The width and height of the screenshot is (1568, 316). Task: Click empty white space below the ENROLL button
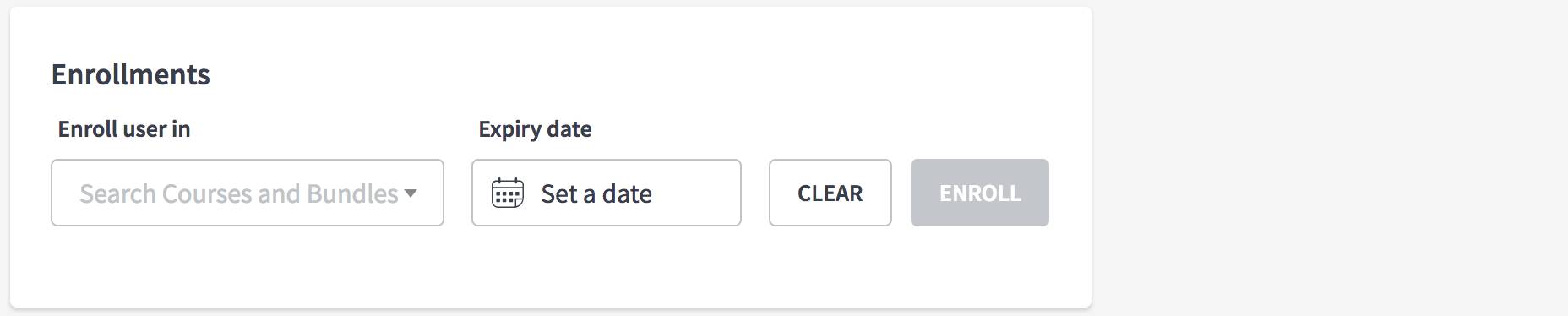pos(980,266)
